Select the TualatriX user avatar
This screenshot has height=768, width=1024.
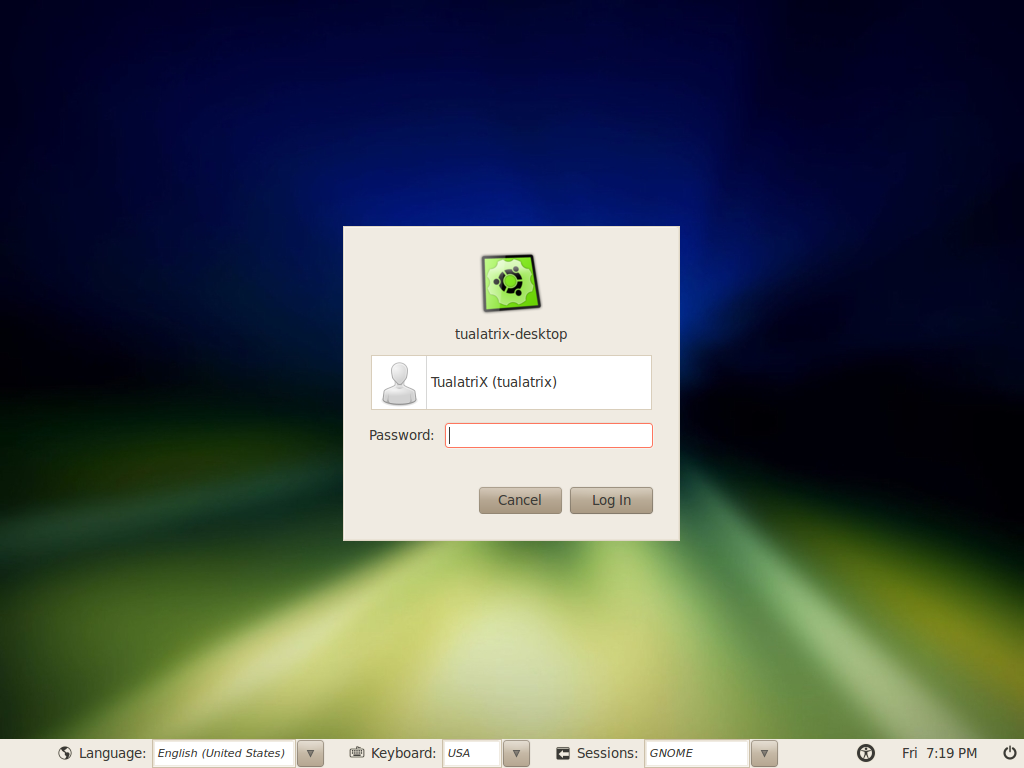[x=399, y=383]
